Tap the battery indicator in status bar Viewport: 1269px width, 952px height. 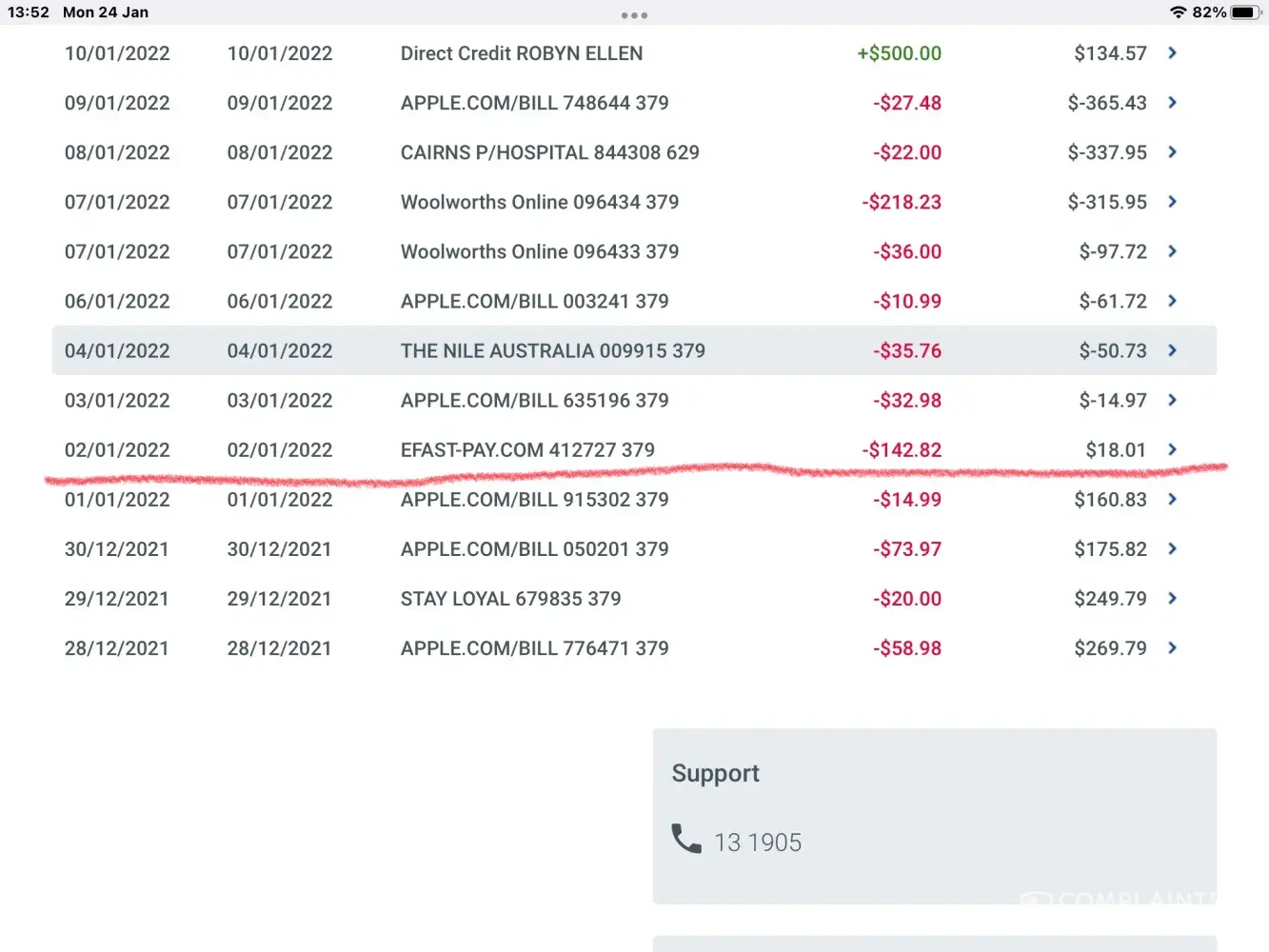pos(1246,12)
